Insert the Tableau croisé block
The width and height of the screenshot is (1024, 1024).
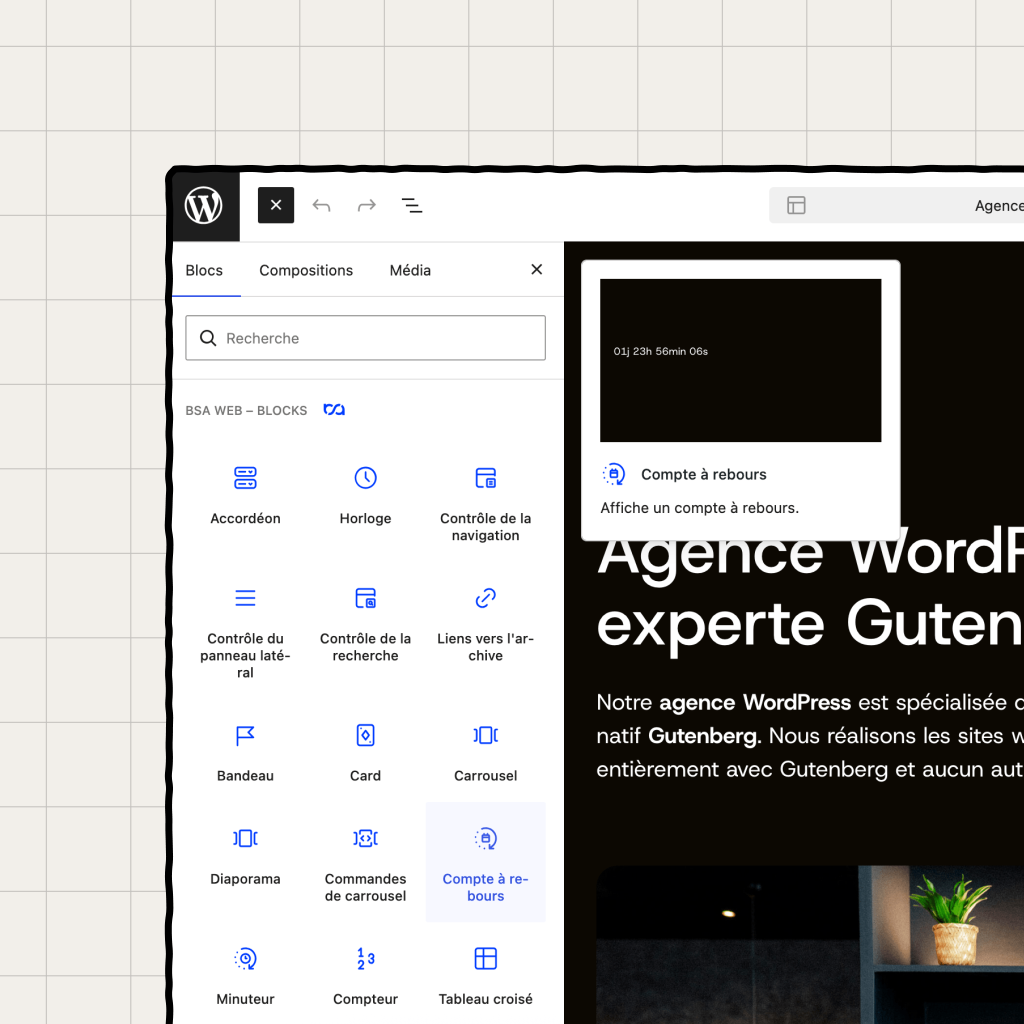click(485, 973)
